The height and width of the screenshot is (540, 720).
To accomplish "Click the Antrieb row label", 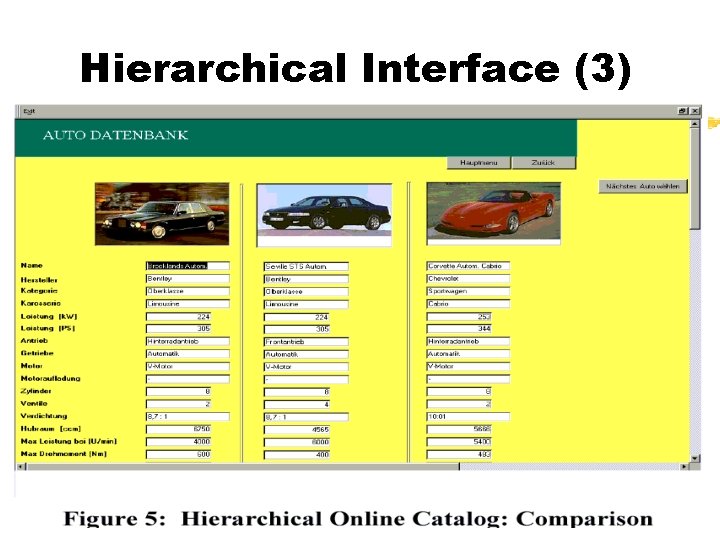I will 34,341.
